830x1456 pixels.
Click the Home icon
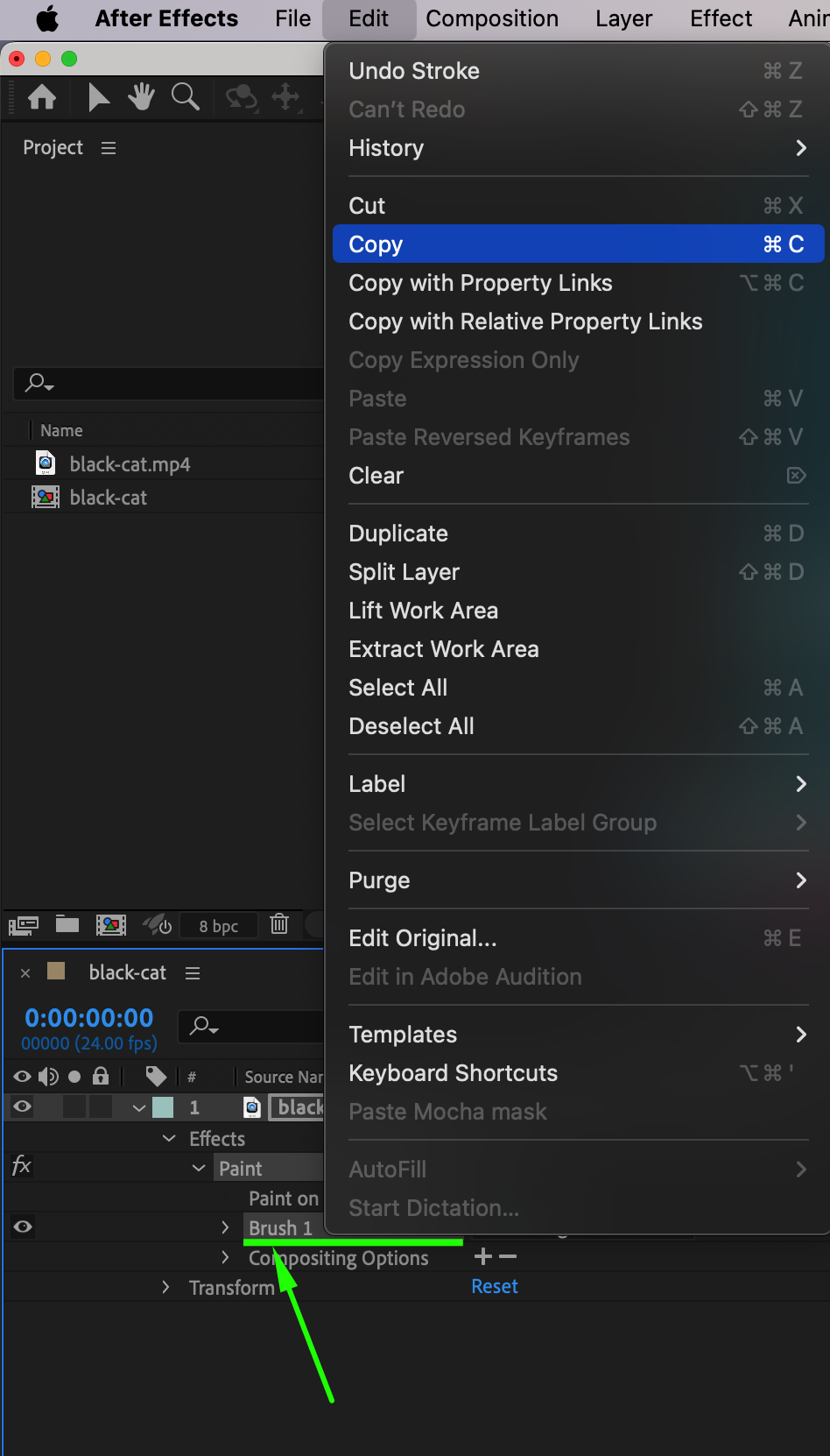42,96
